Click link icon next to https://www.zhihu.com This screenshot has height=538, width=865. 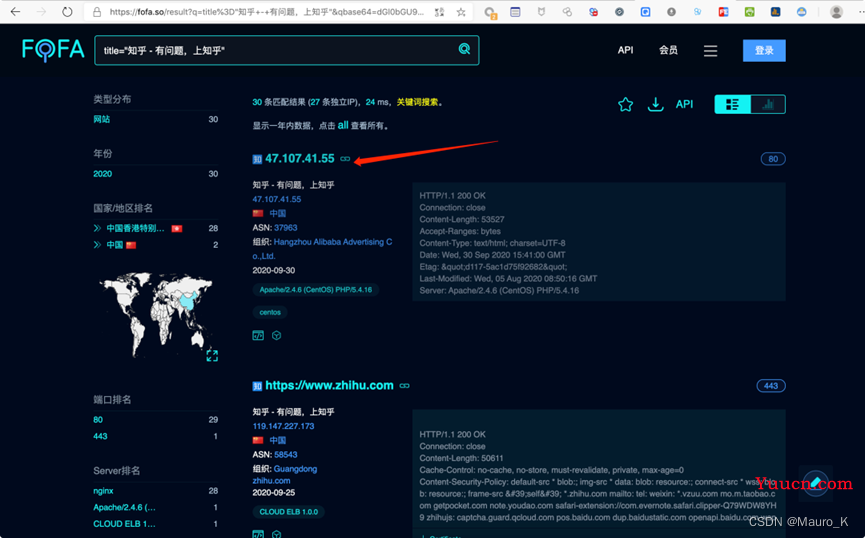(404, 386)
